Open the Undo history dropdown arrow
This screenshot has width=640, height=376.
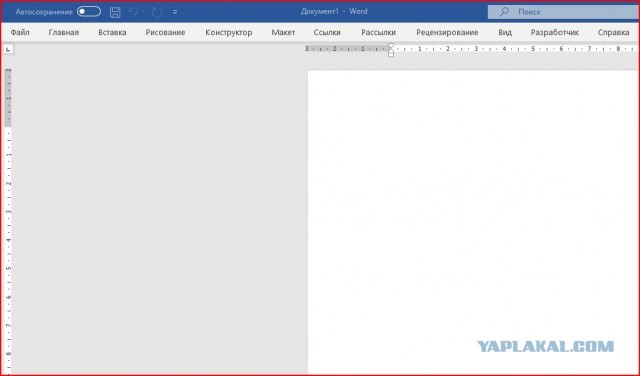(x=143, y=12)
